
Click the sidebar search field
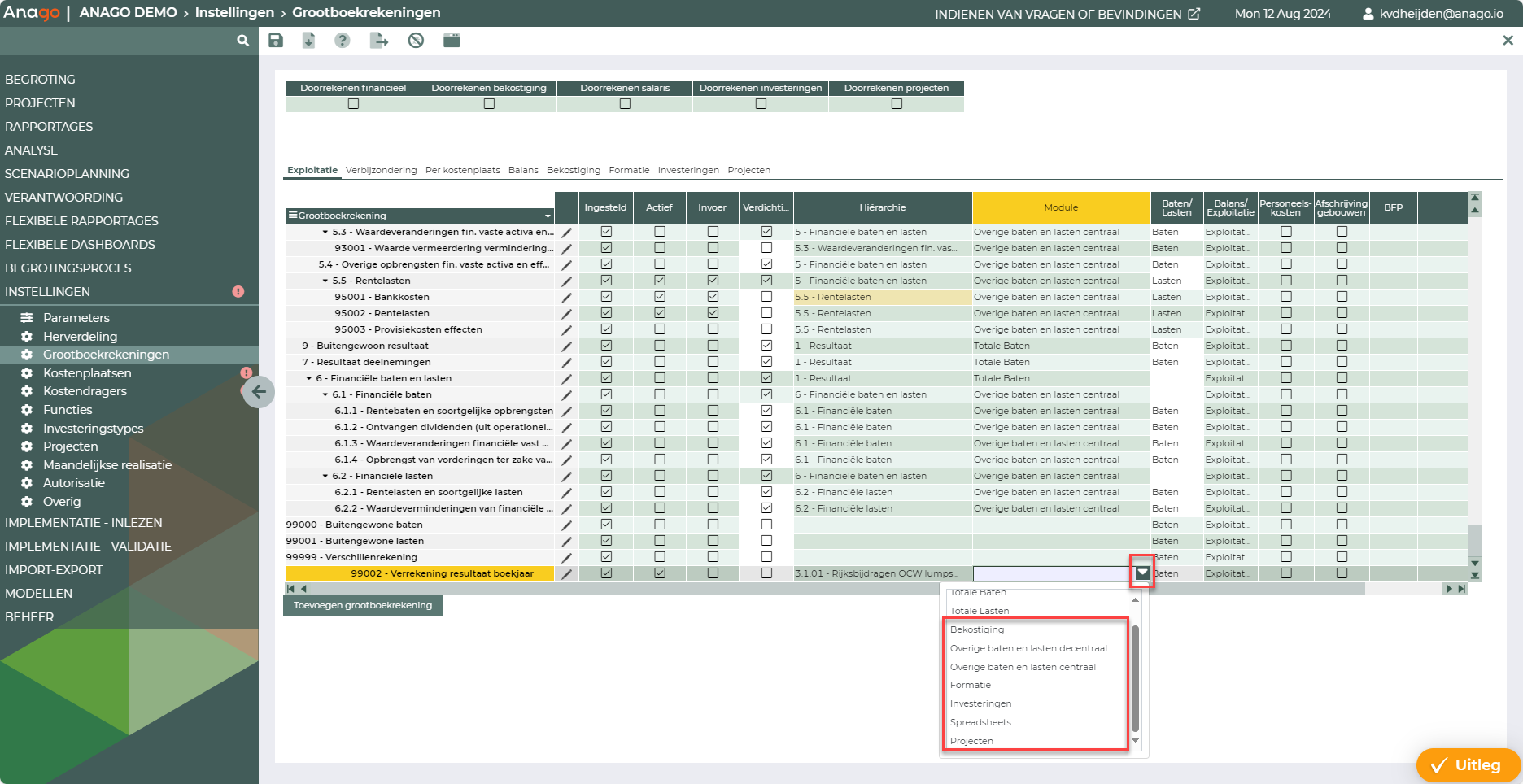click(x=118, y=40)
